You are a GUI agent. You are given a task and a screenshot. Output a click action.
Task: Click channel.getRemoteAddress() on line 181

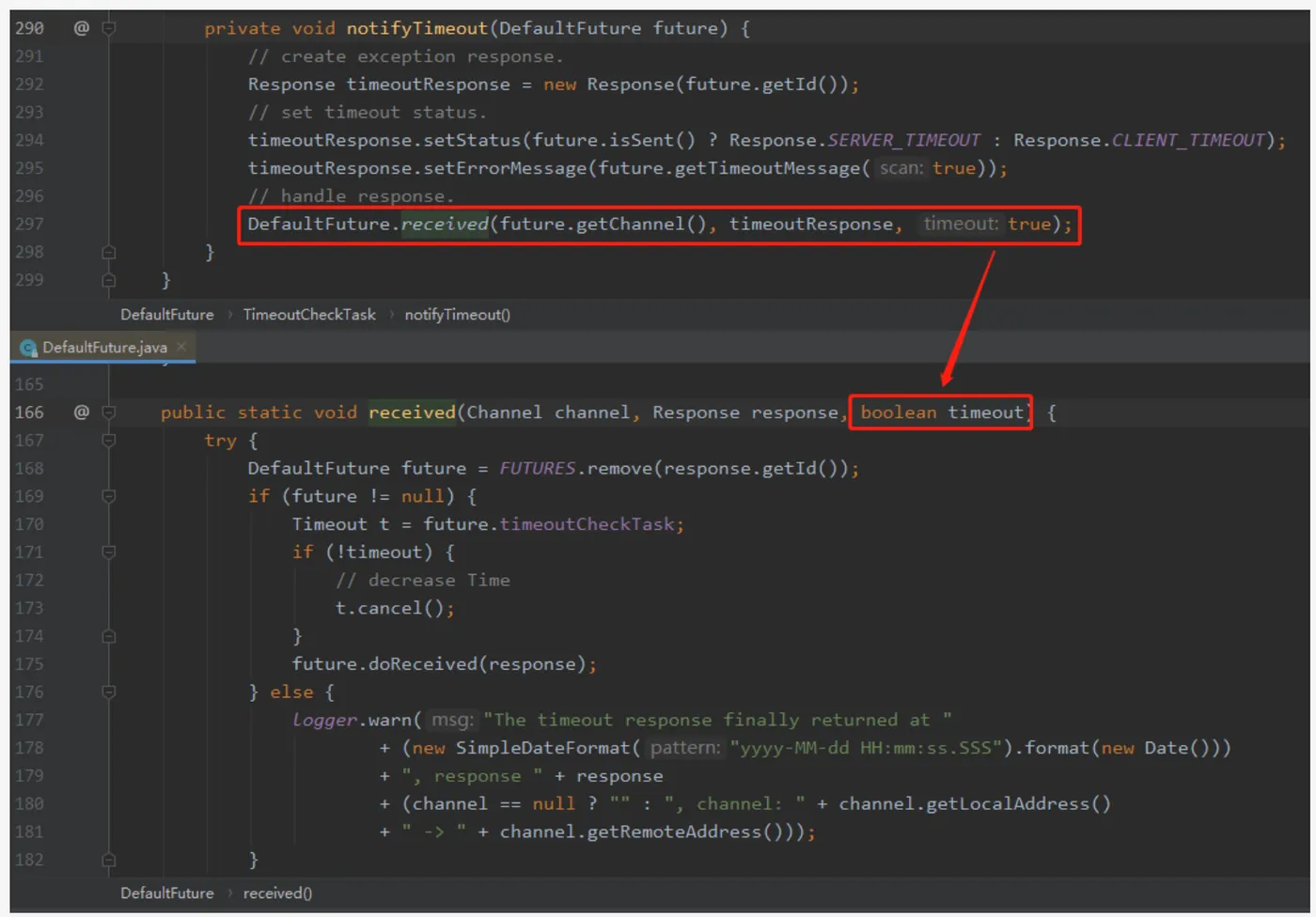tap(636, 832)
